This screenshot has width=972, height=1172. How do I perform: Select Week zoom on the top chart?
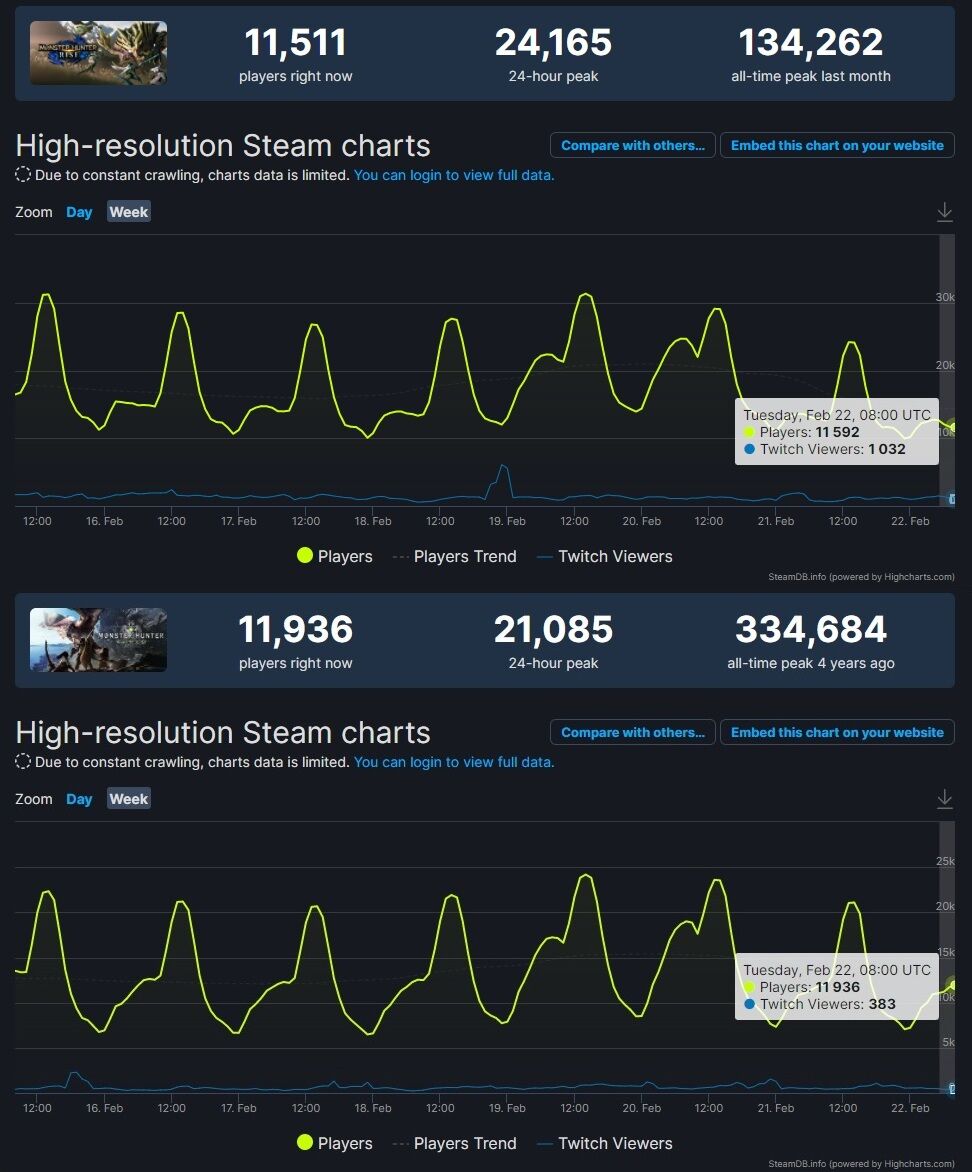click(x=129, y=212)
